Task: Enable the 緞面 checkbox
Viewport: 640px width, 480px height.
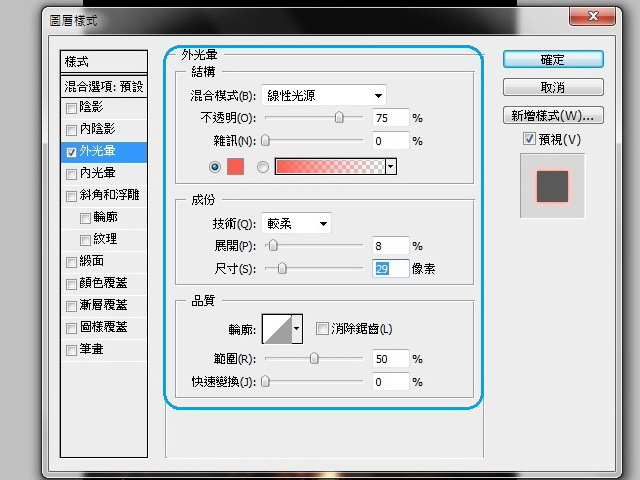Action: tap(71, 262)
